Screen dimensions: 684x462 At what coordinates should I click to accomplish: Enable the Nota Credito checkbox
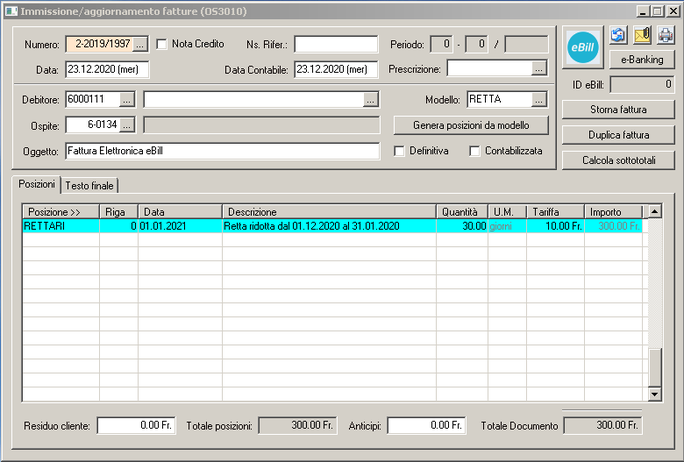click(x=162, y=45)
